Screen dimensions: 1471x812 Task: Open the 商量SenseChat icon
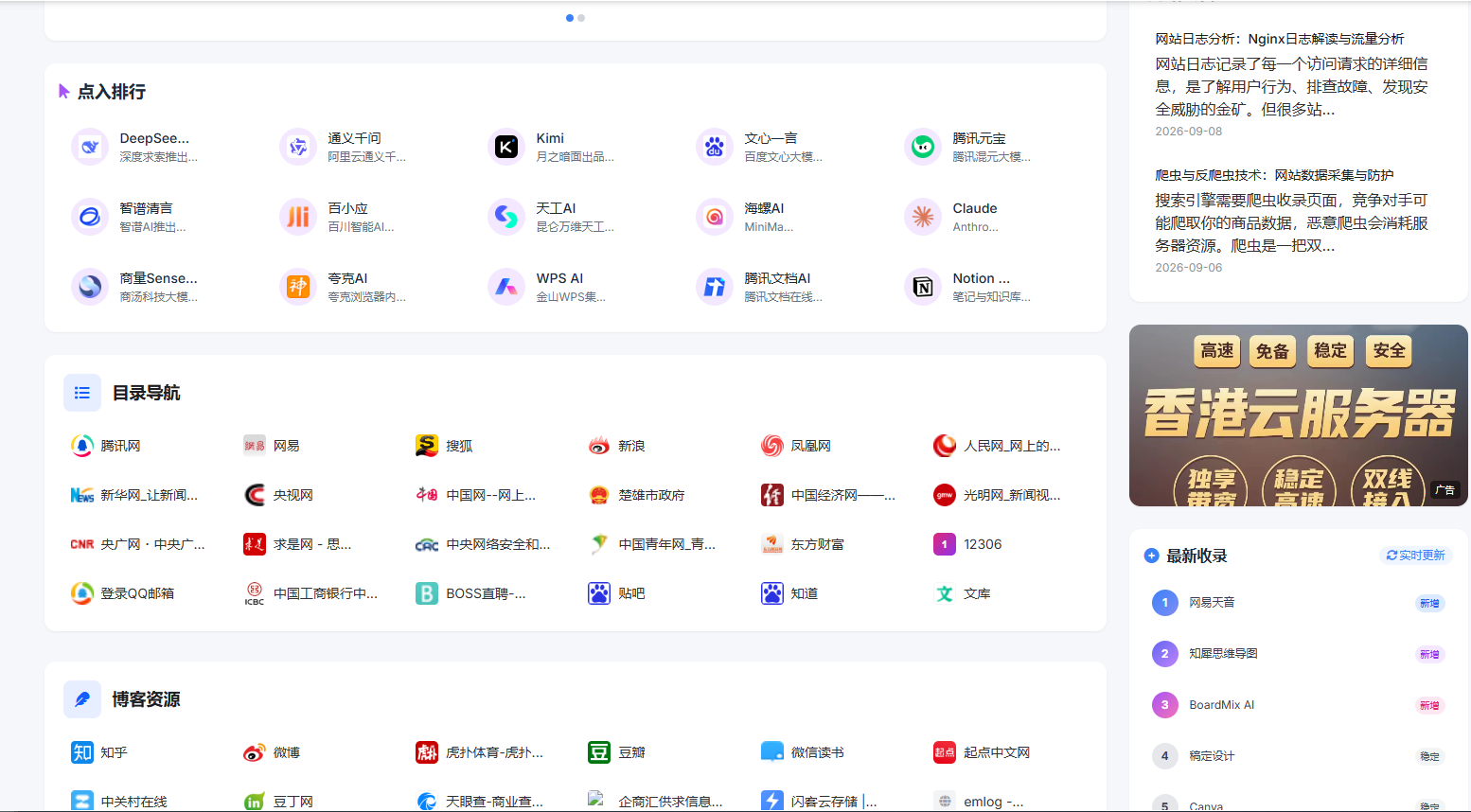[x=90, y=287]
